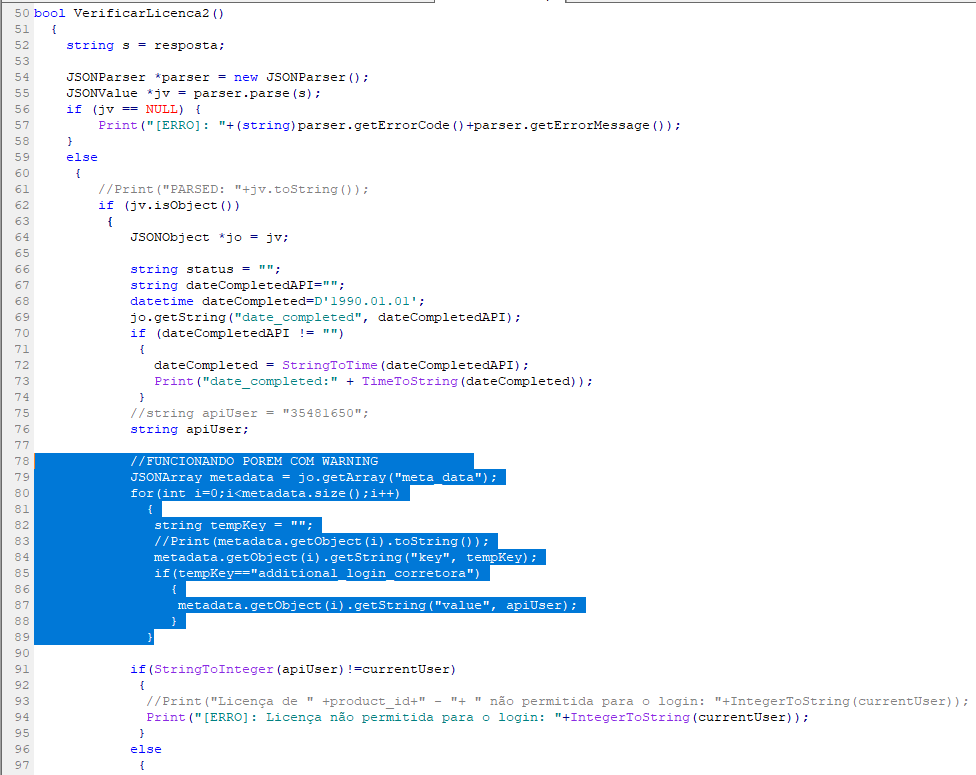Click the tab strip above the code editor
This screenshot has height=775, width=976.
click(x=300, y=3)
